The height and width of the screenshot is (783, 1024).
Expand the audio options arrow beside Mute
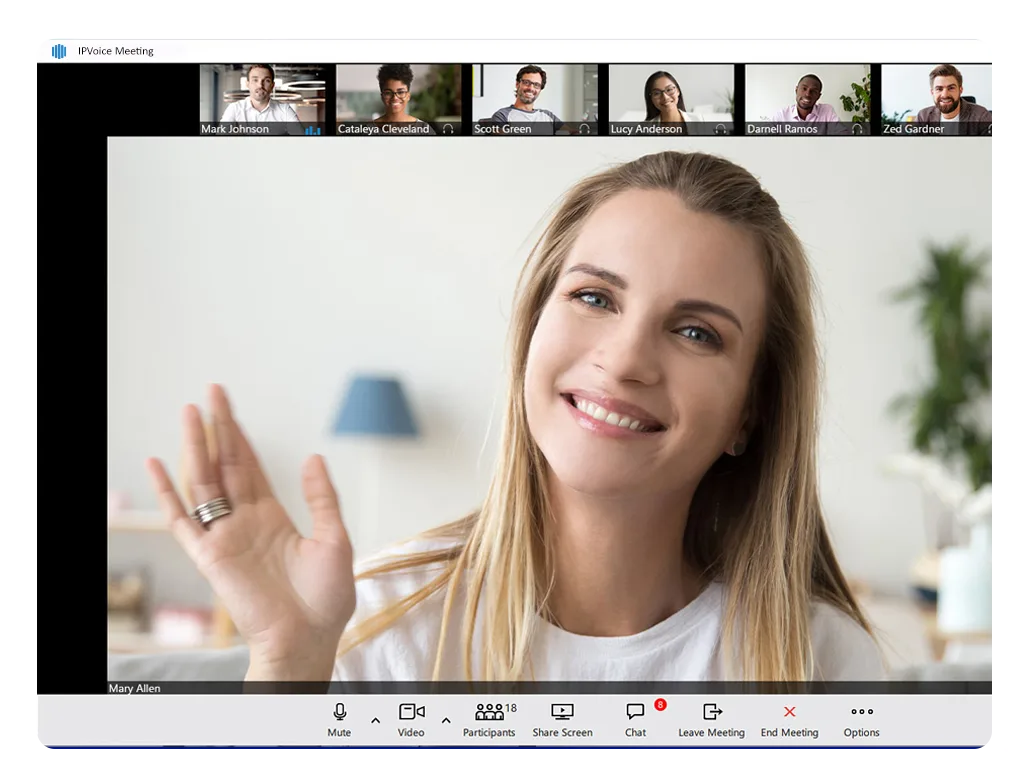tap(375, 720)
